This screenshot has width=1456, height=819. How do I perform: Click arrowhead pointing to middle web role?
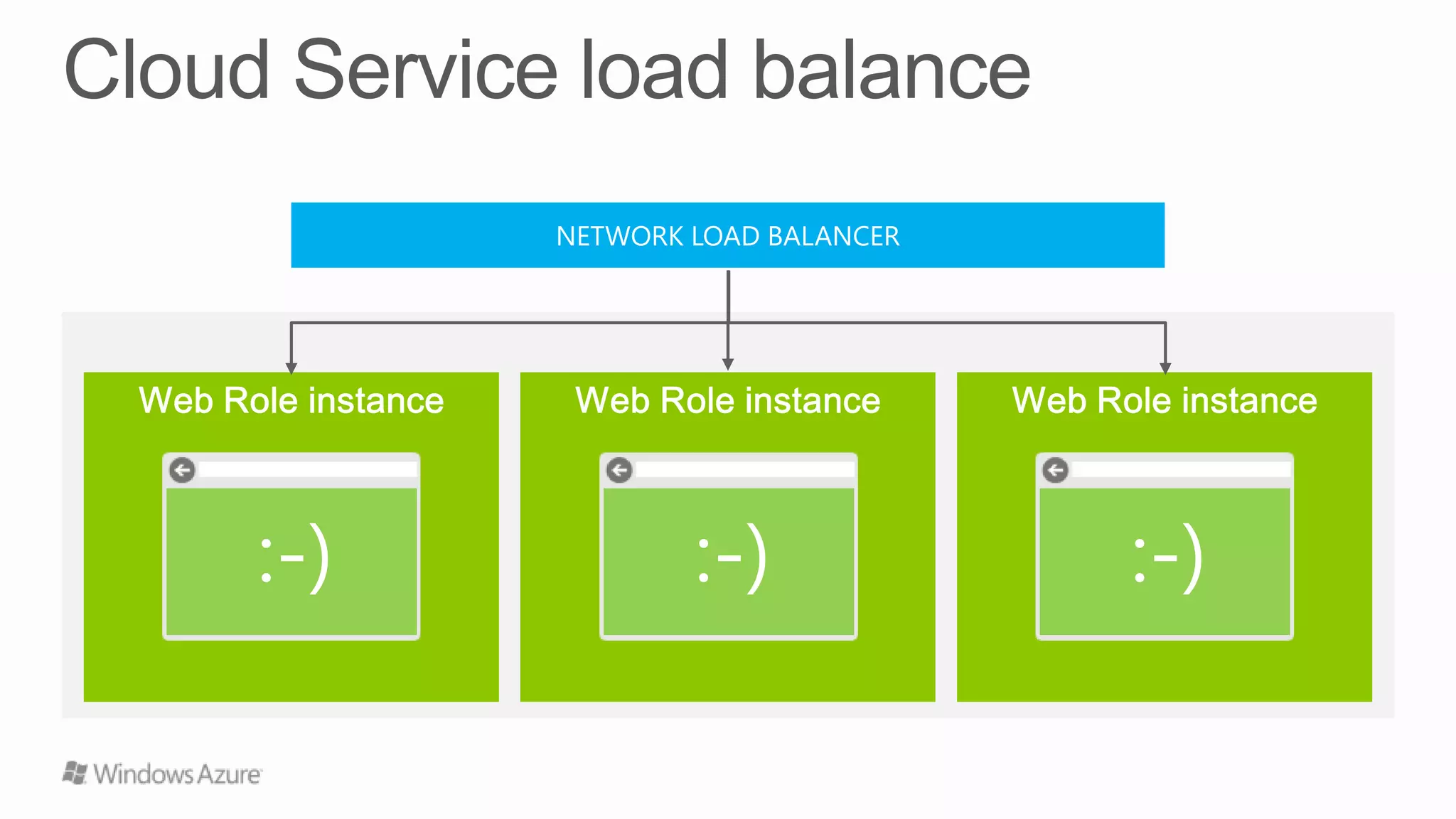coord(728,364)
